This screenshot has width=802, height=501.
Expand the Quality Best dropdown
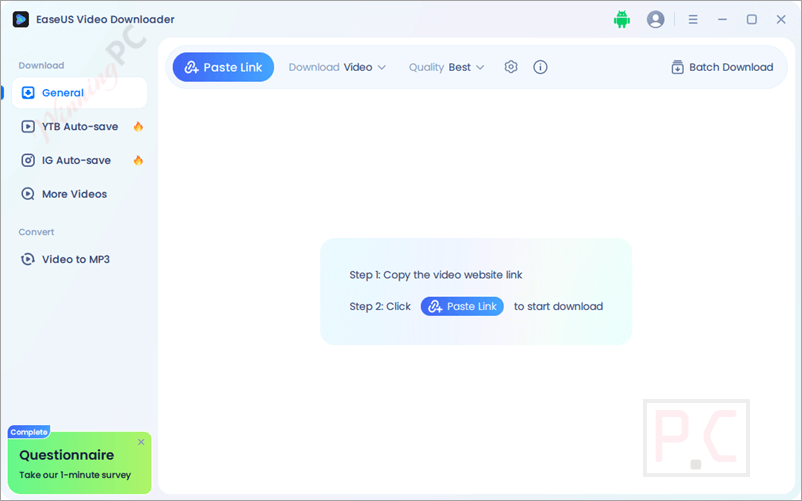click(x=446, y=67)
